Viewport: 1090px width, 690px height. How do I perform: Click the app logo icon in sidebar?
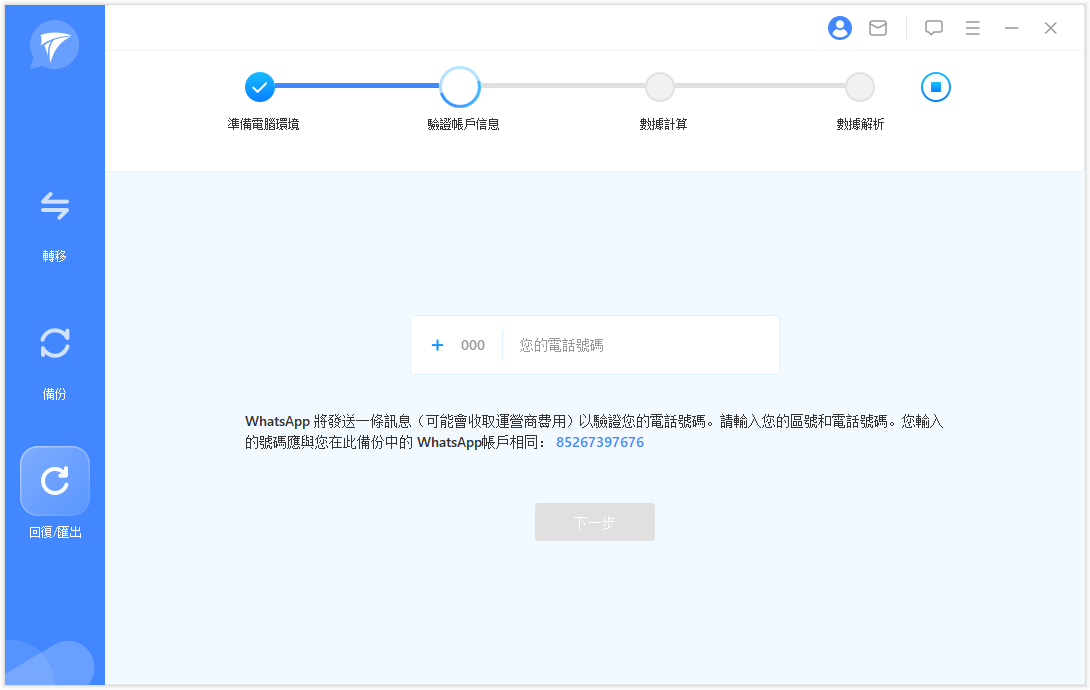point(54,45)
